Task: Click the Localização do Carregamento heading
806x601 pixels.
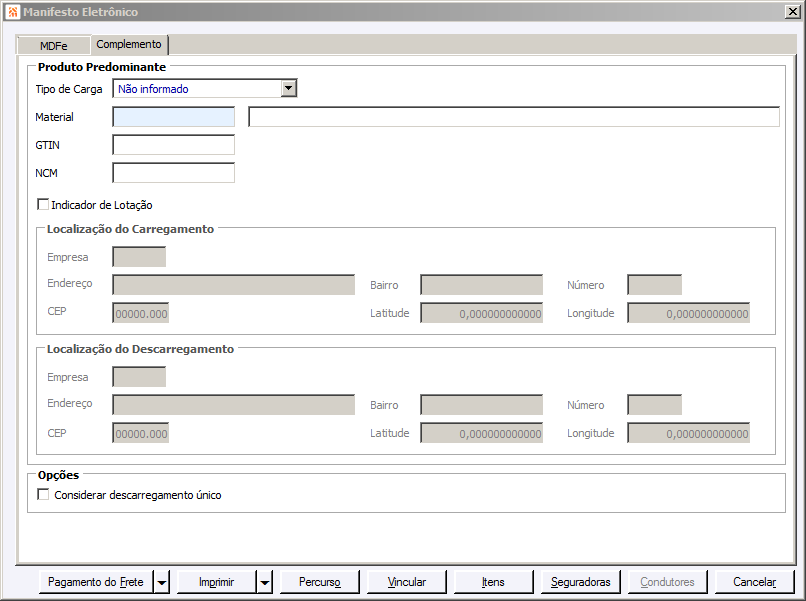Action: pos(130,229)
